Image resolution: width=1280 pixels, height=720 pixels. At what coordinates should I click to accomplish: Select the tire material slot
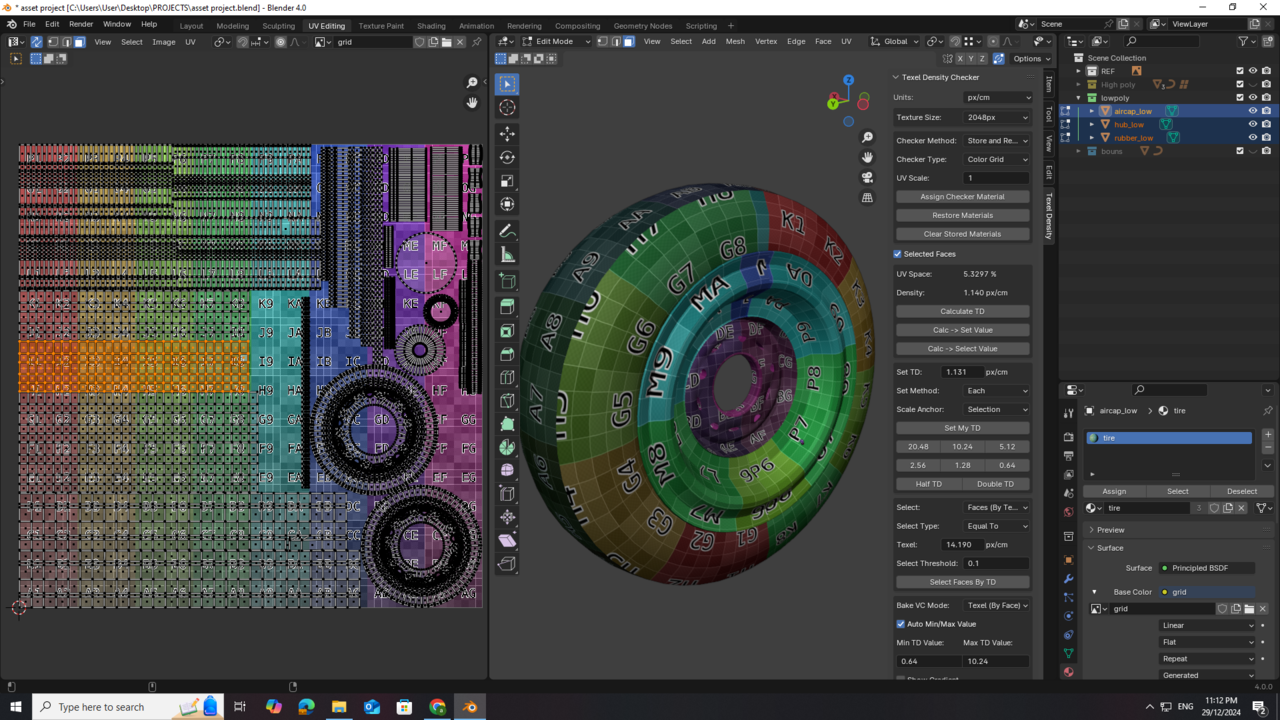click(x=1168, y=437)
